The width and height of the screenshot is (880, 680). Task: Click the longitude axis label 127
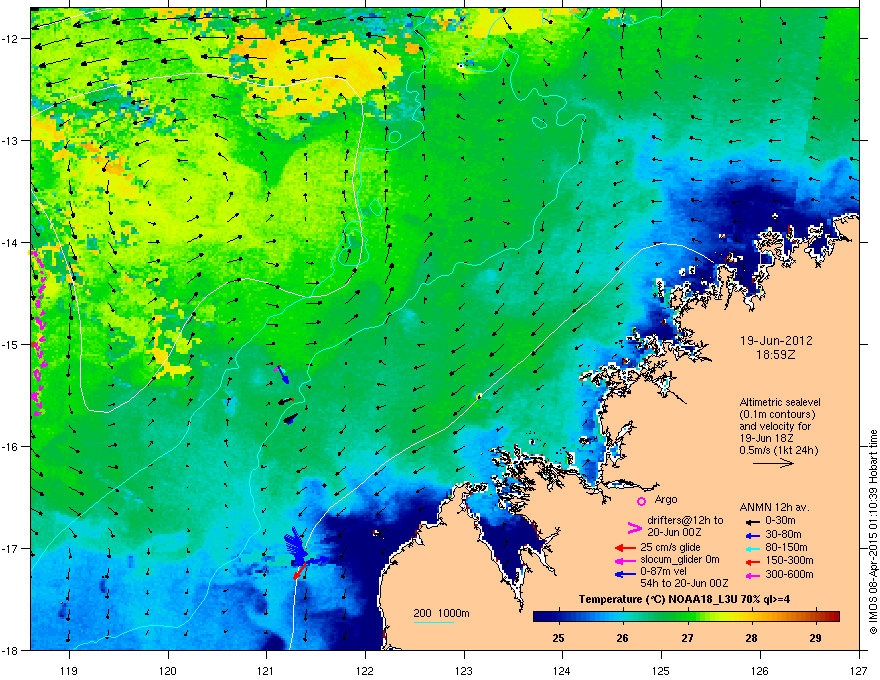coord(859,671)
